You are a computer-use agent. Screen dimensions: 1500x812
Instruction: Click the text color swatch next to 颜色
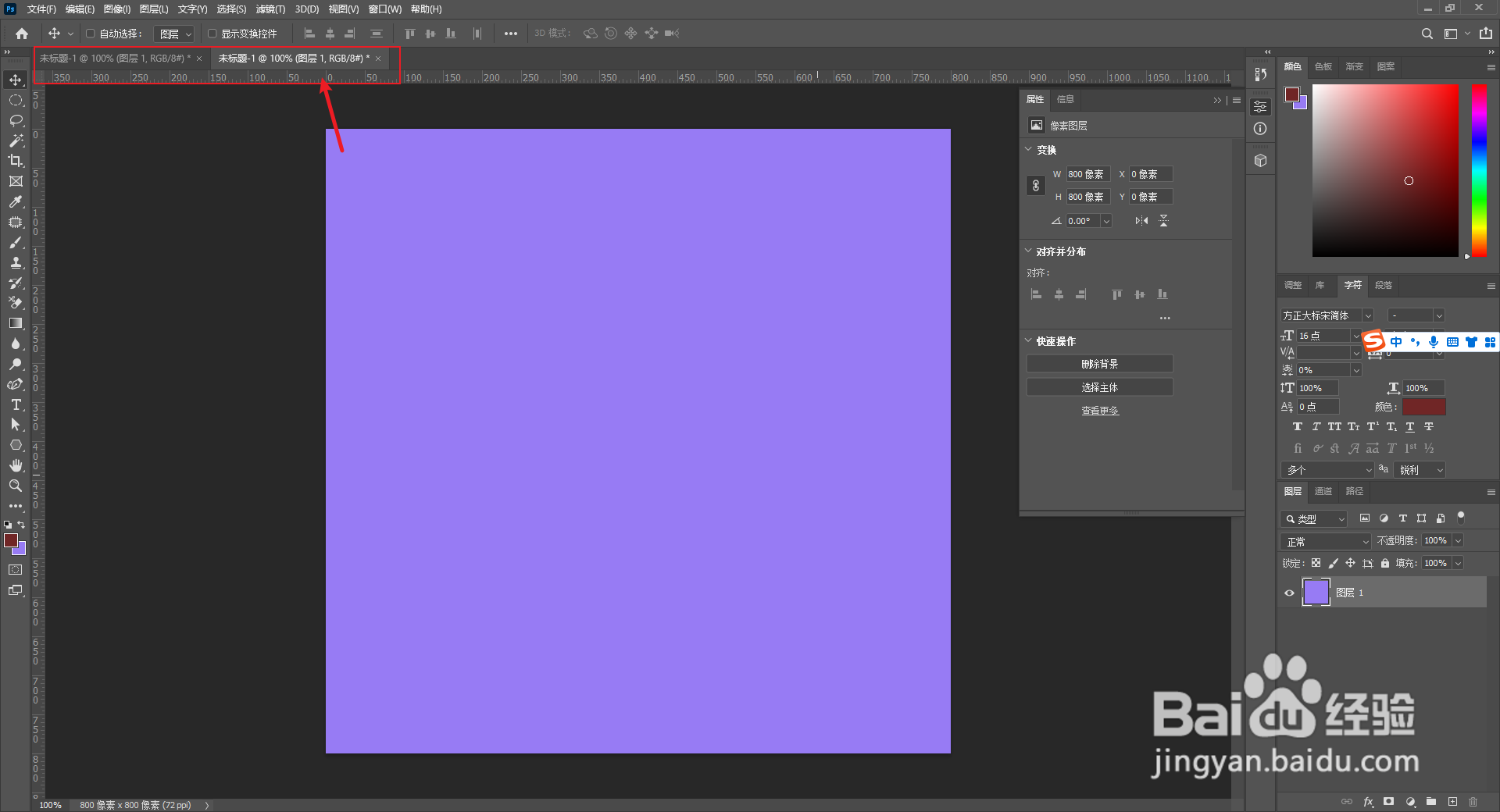click(x=1423, y=407)
